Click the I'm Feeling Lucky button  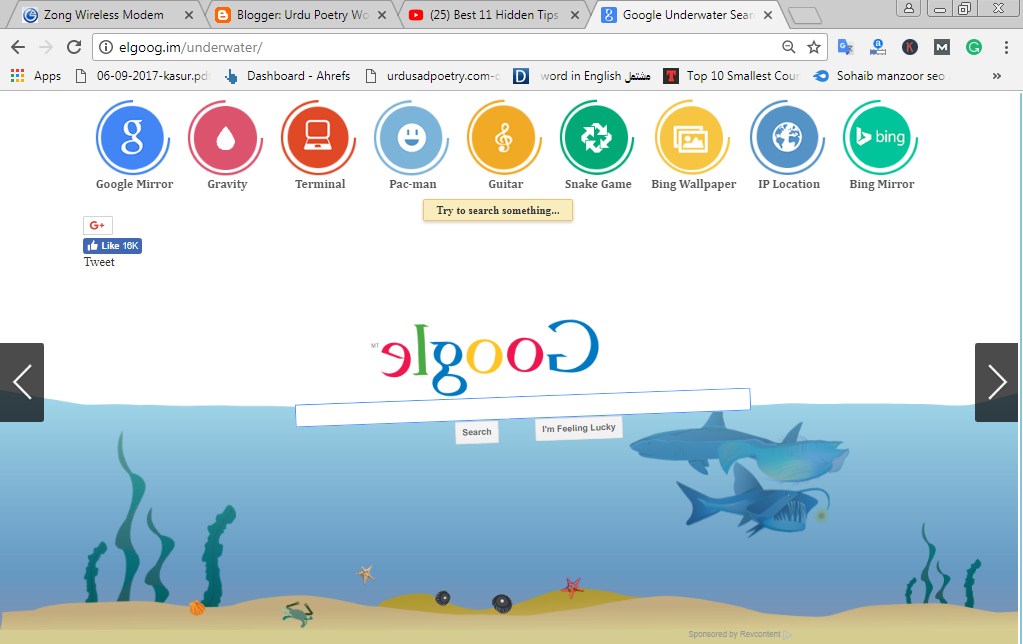579,428
